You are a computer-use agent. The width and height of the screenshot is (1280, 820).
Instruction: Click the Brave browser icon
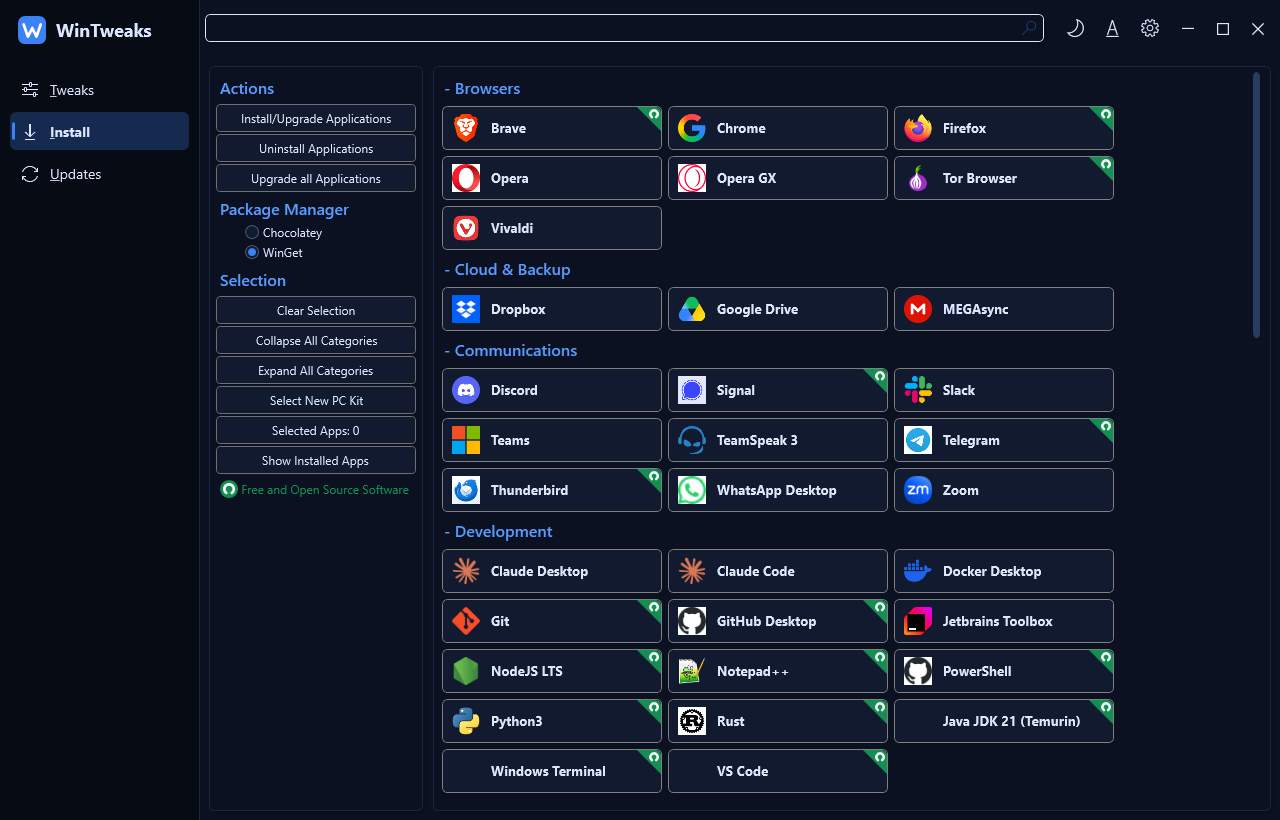[x=466, y=128]
